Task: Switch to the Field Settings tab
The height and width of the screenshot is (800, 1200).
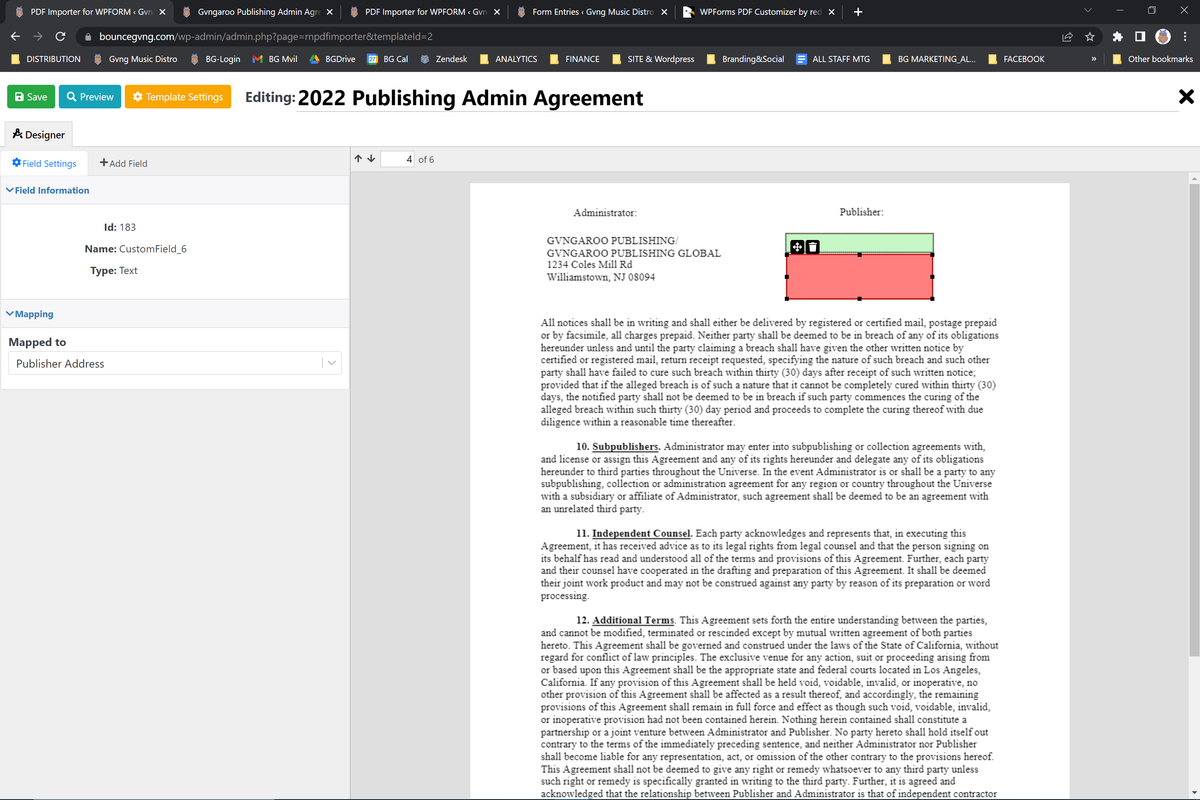Action: [x=44, y=163]
